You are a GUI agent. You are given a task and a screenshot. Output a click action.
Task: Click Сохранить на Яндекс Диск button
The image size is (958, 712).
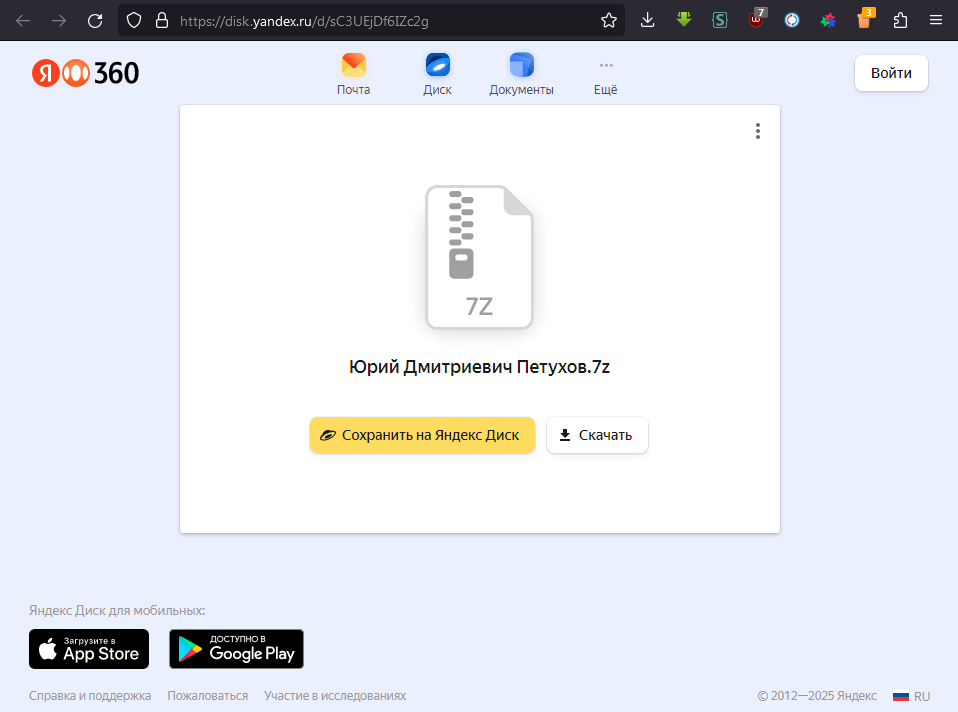[x=422, y=435]
